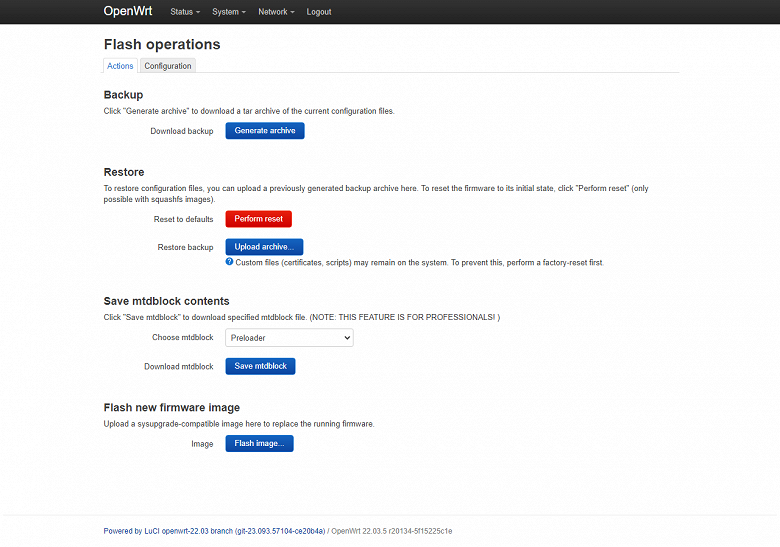
Task: Click the Flash image button
Action: click(x=259, y=444)
